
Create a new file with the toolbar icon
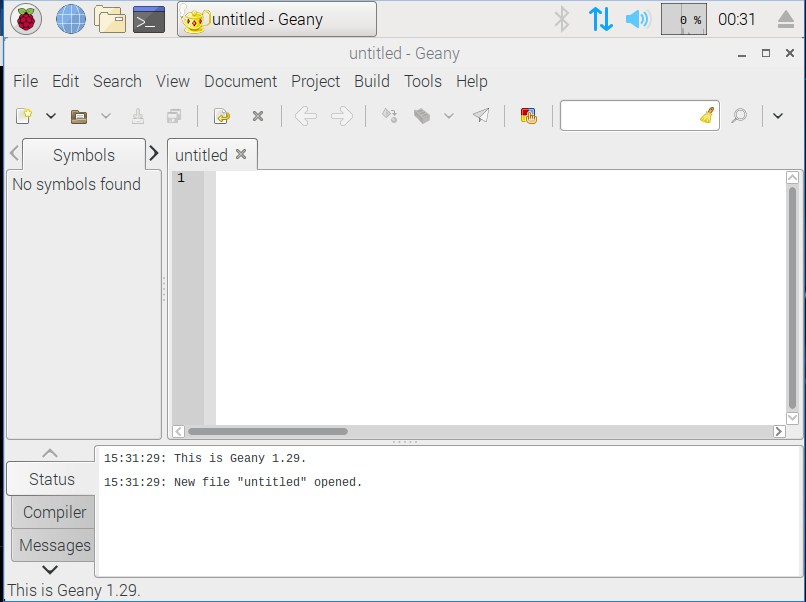pos(24,116)
